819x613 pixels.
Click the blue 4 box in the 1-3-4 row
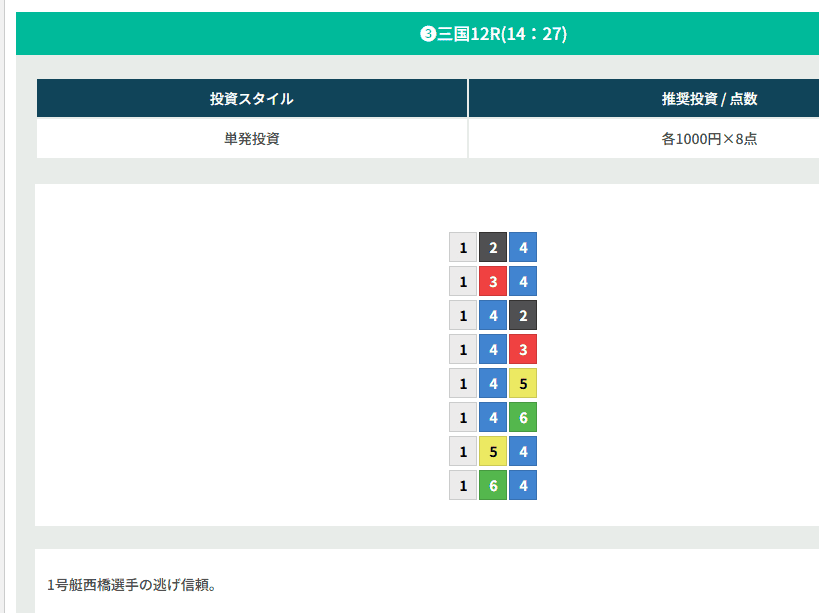click(523, 281)
